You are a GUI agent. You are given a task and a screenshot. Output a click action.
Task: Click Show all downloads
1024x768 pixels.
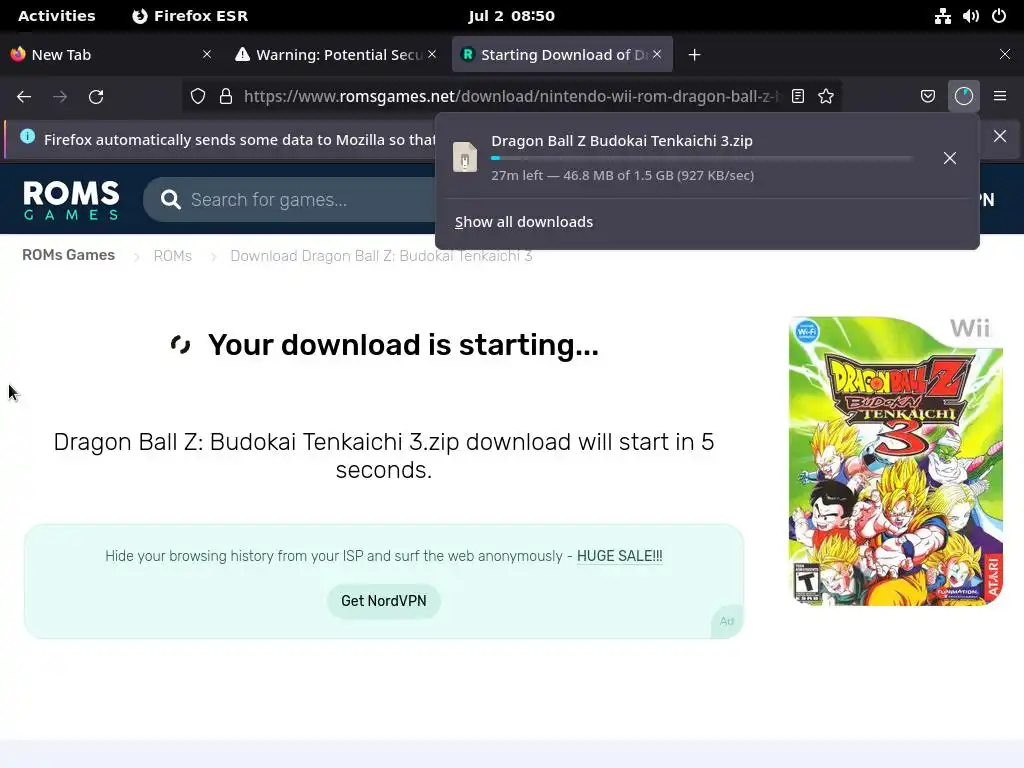coord(524,222)
